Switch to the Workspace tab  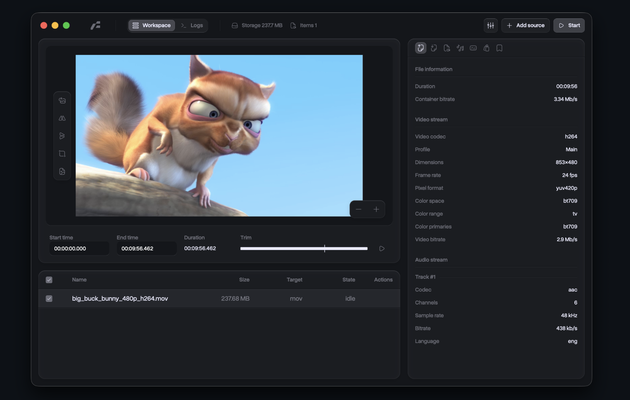pyautogui.click(x=152, y=25)
